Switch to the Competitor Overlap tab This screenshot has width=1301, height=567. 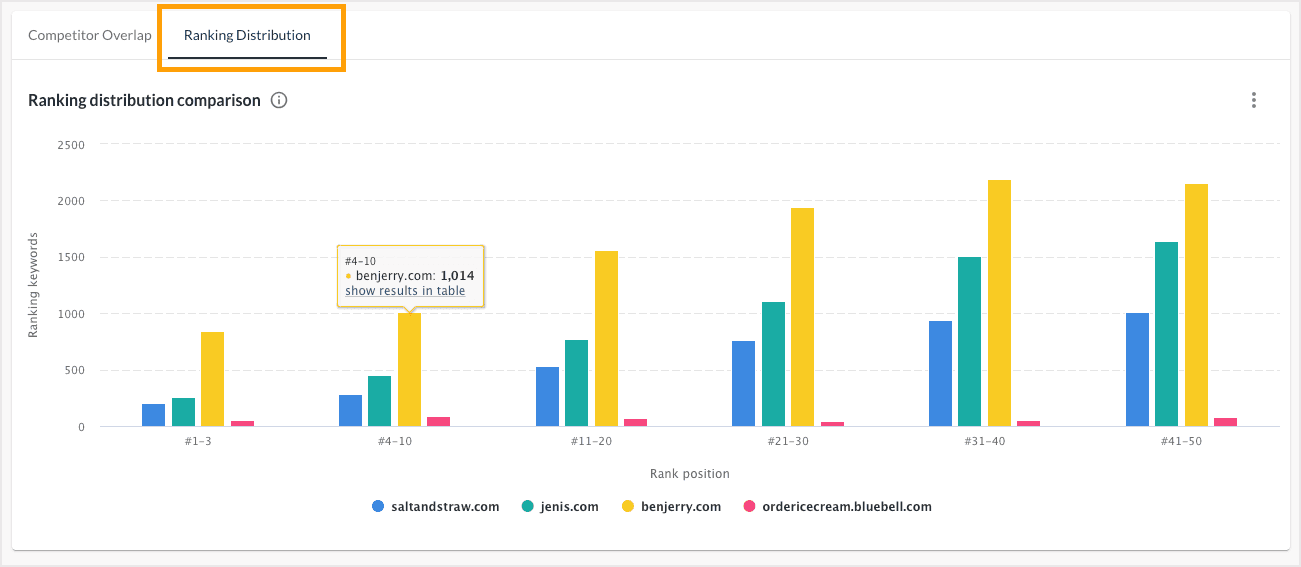(x=90, y=35)
